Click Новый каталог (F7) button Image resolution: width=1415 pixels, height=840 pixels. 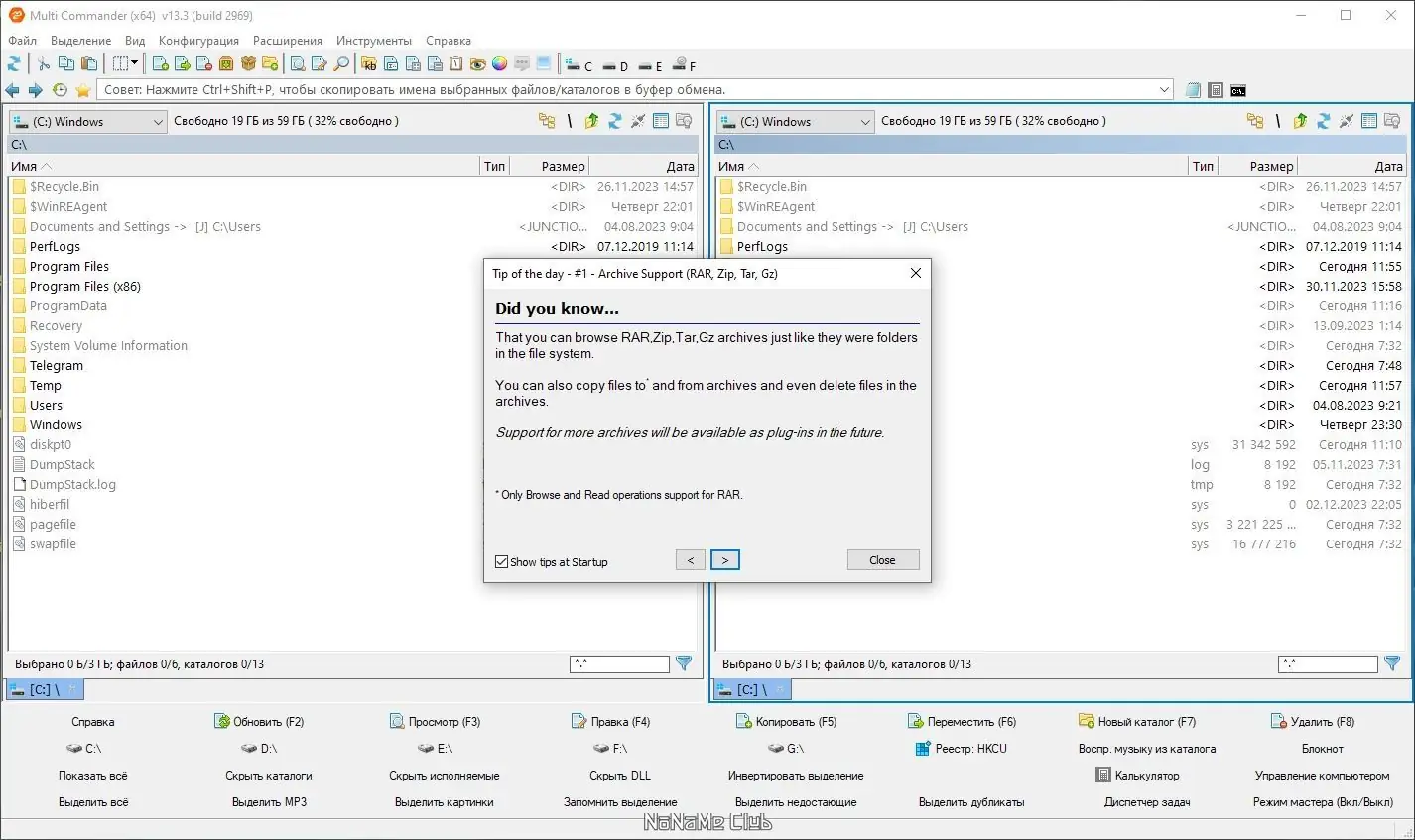[x=1137, y=722]
